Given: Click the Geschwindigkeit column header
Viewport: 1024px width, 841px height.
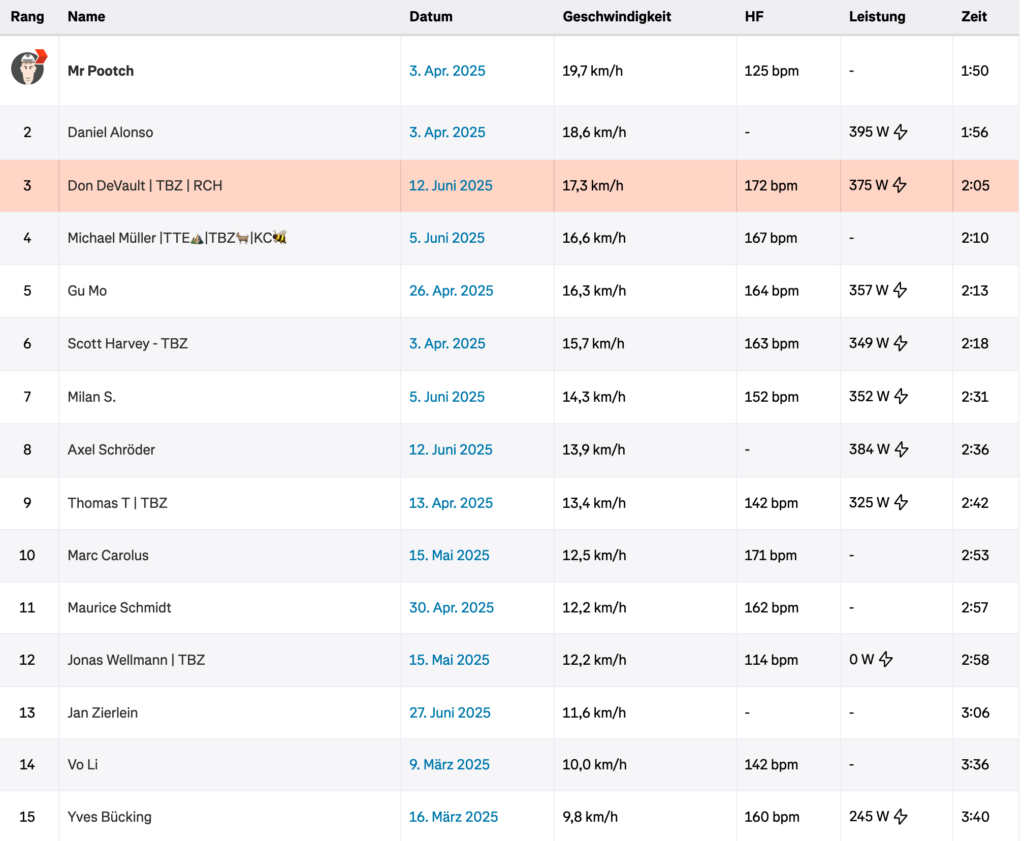Looking at the screenshot, I should click(x=616, y=16).
